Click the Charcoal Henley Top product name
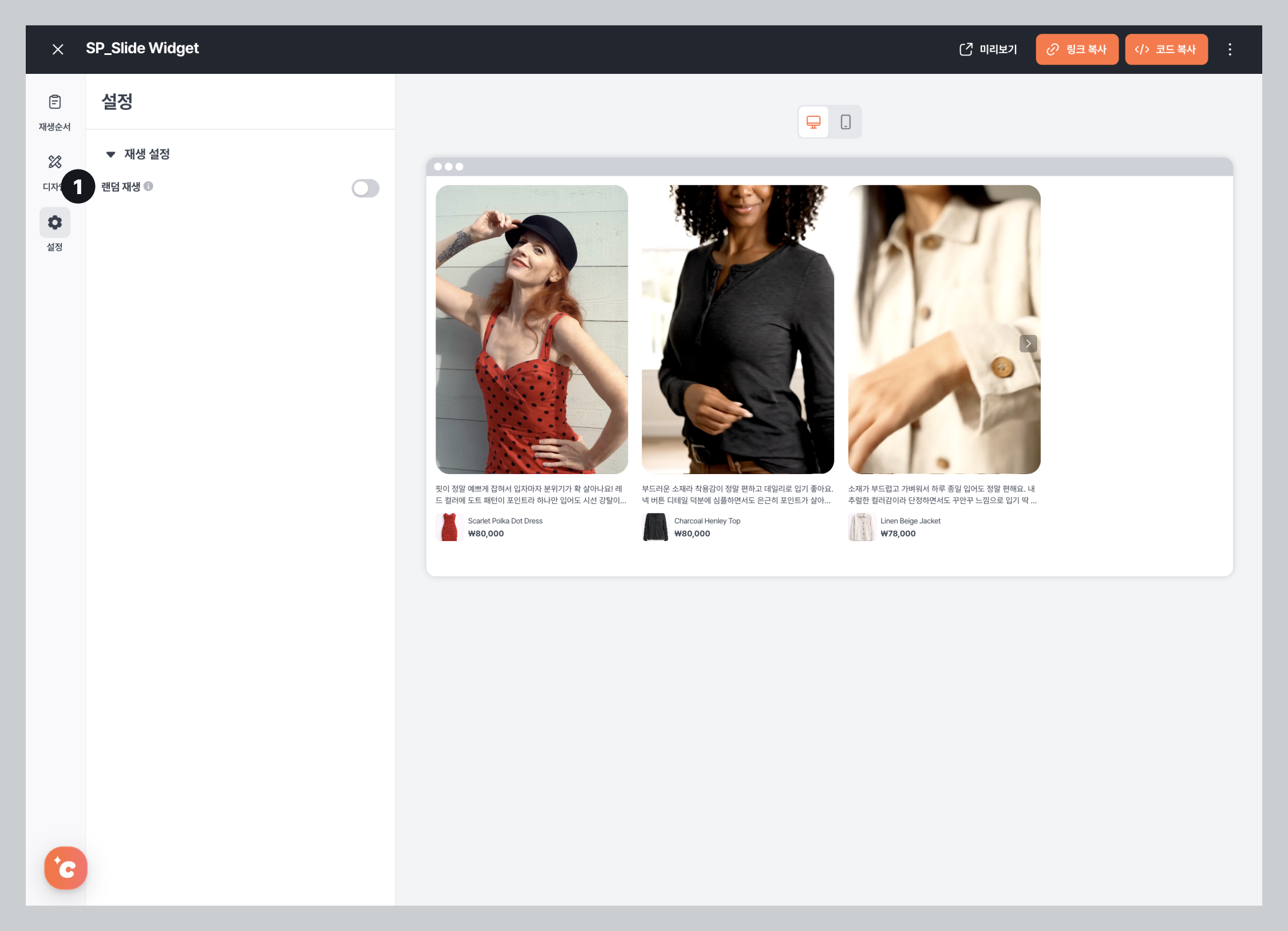This screenshot has height=931, width=1288. [x=707, y=521]
